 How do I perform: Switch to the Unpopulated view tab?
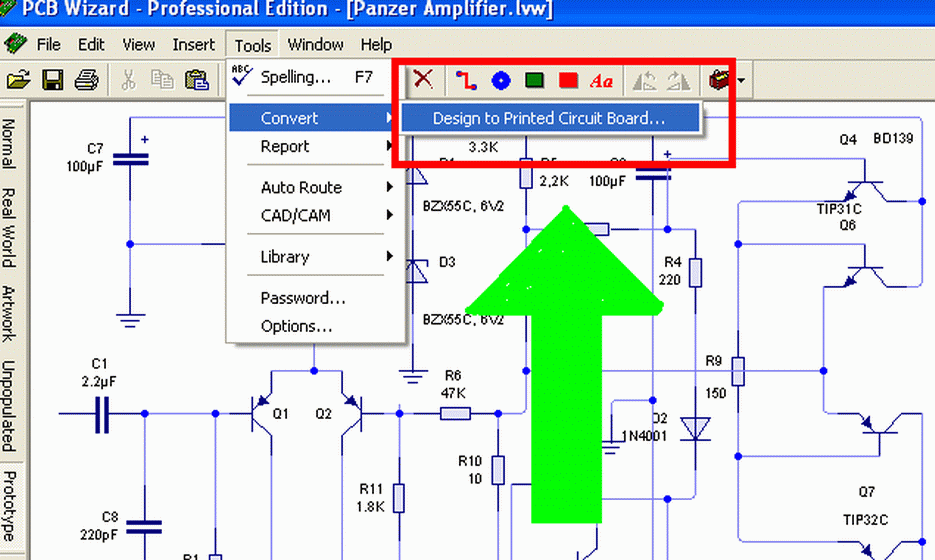[x=10, y=406]
